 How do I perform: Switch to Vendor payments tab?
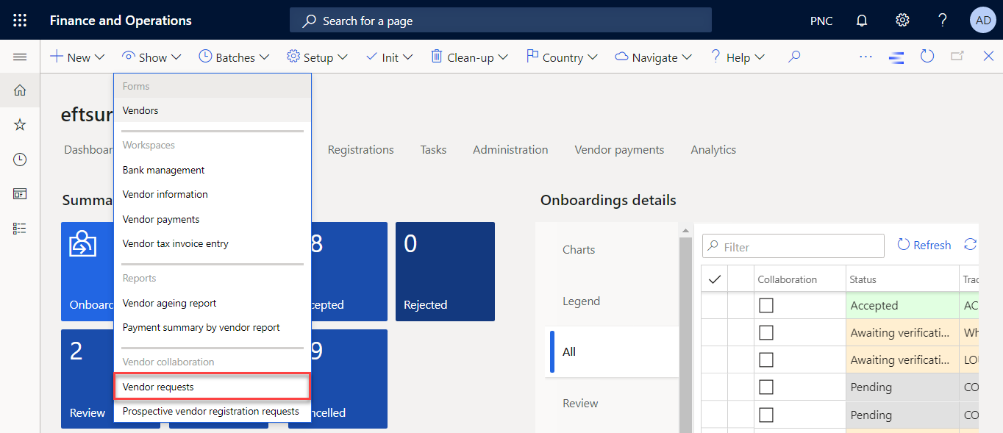(x=619, y=150)
